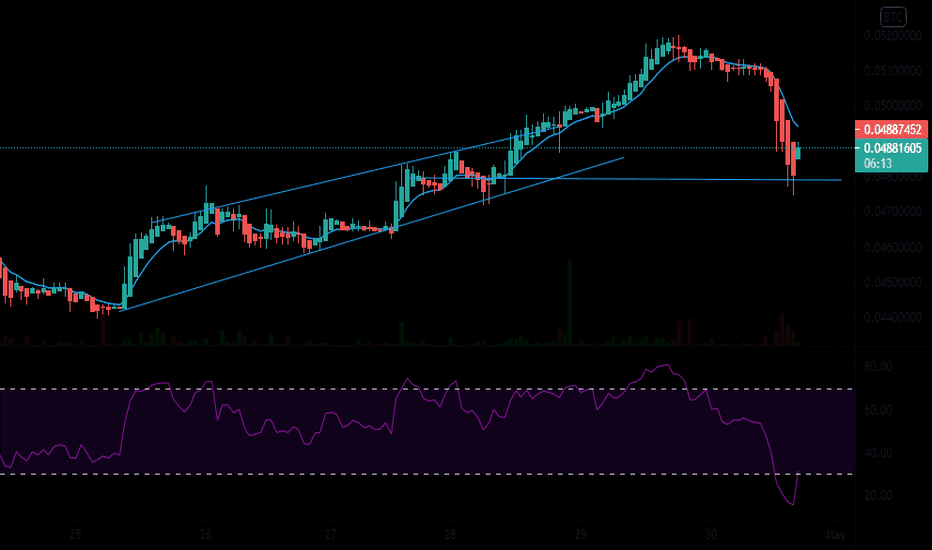Click the tallest green volume bar
Screen dimensions: 932x550
[569, 303]
